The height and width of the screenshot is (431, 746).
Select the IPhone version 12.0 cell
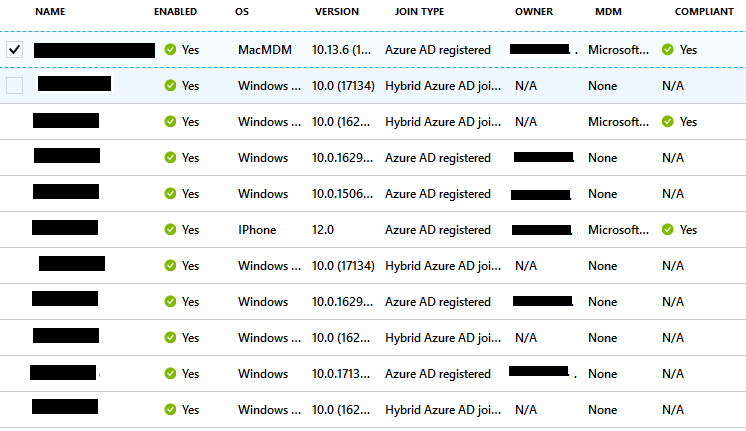click(324, 229)
